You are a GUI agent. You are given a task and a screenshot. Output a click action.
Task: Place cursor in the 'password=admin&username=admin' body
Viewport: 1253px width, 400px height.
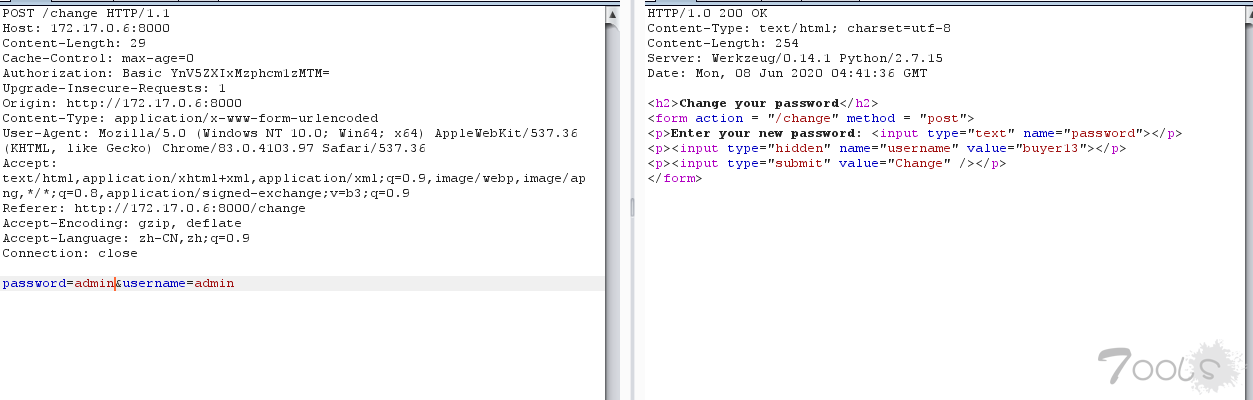[118, 283]
